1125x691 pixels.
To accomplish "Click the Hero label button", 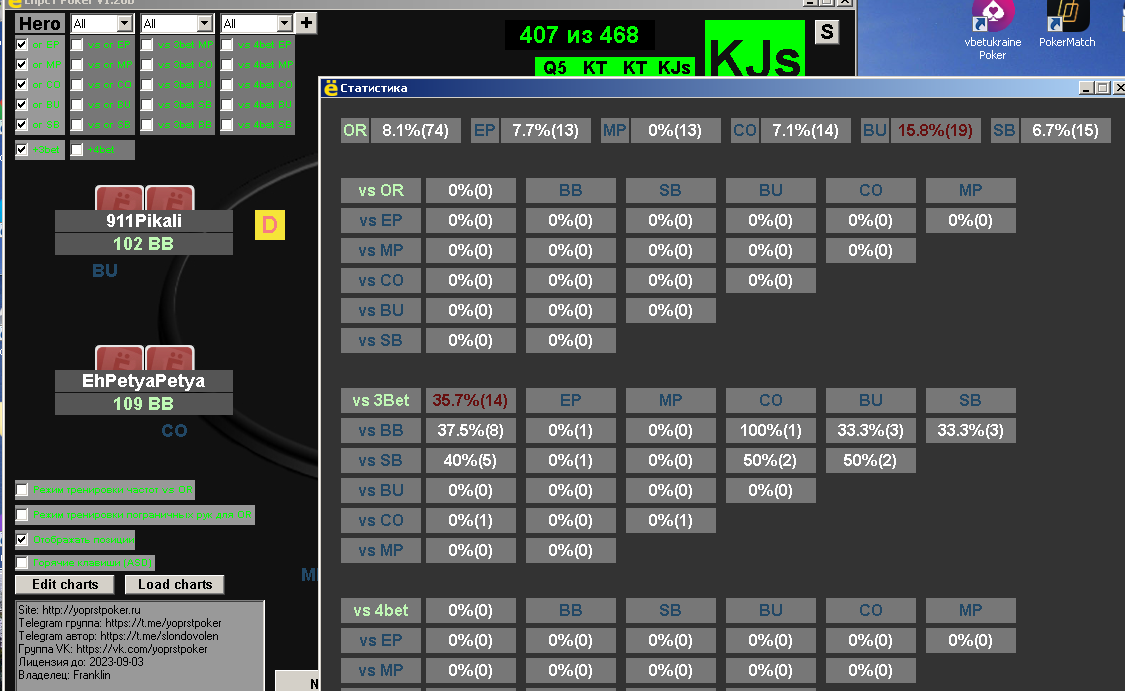I will pos(39,24).
